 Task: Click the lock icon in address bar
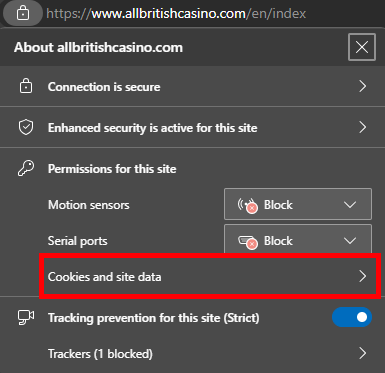click(x=23, y=14)
